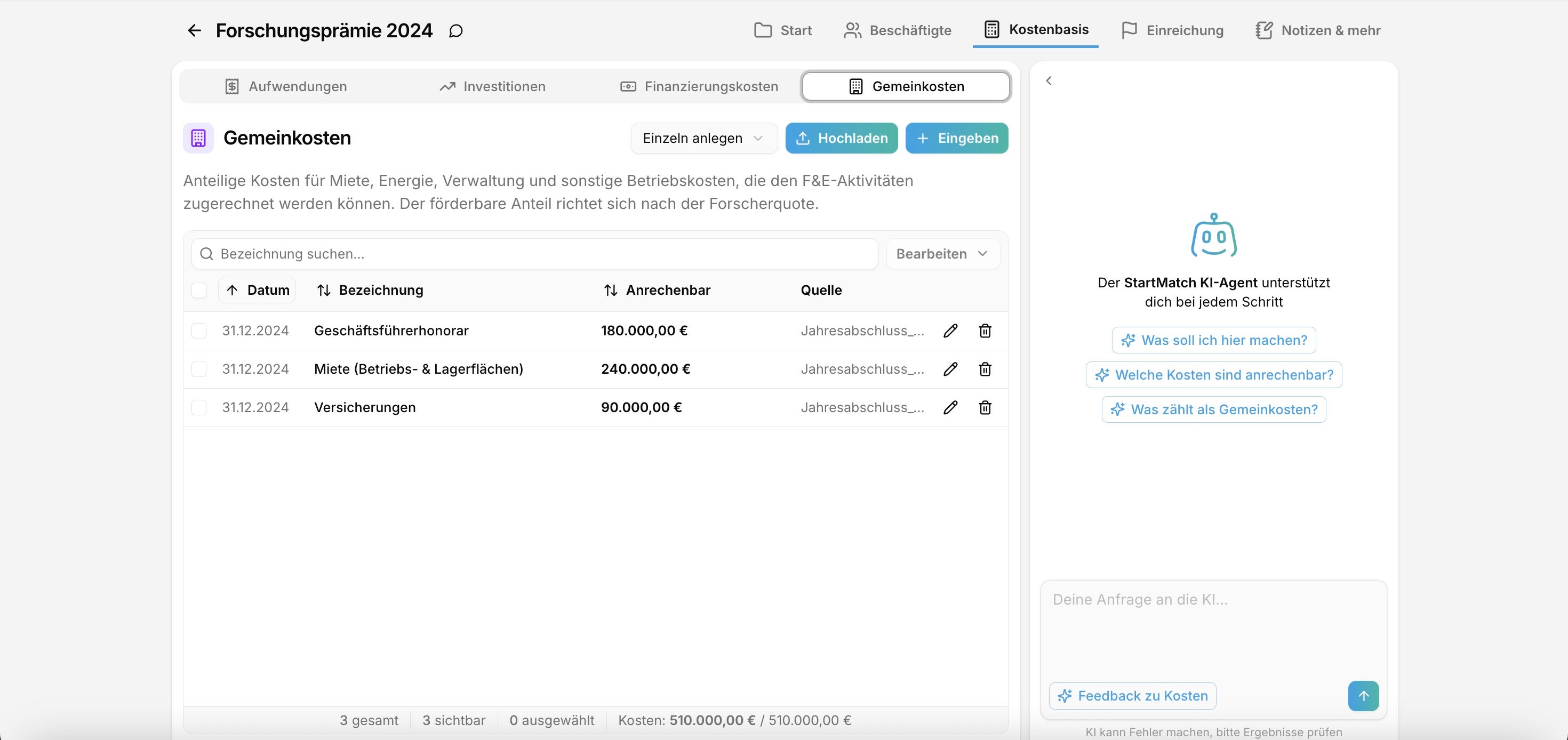Click the Quelle column header
Viewport: 1568px width, 740px height.
pyautogui.click(x=821, y=290)
